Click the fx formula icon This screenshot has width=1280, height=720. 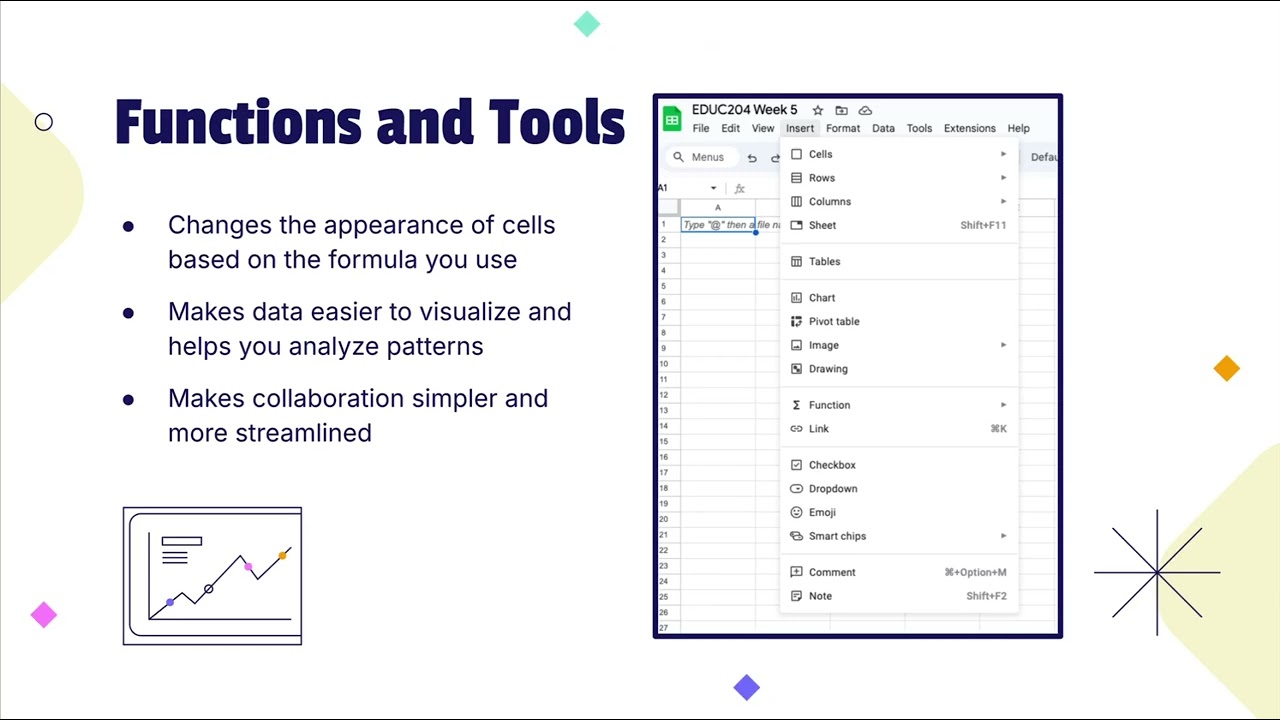(740, 188)
